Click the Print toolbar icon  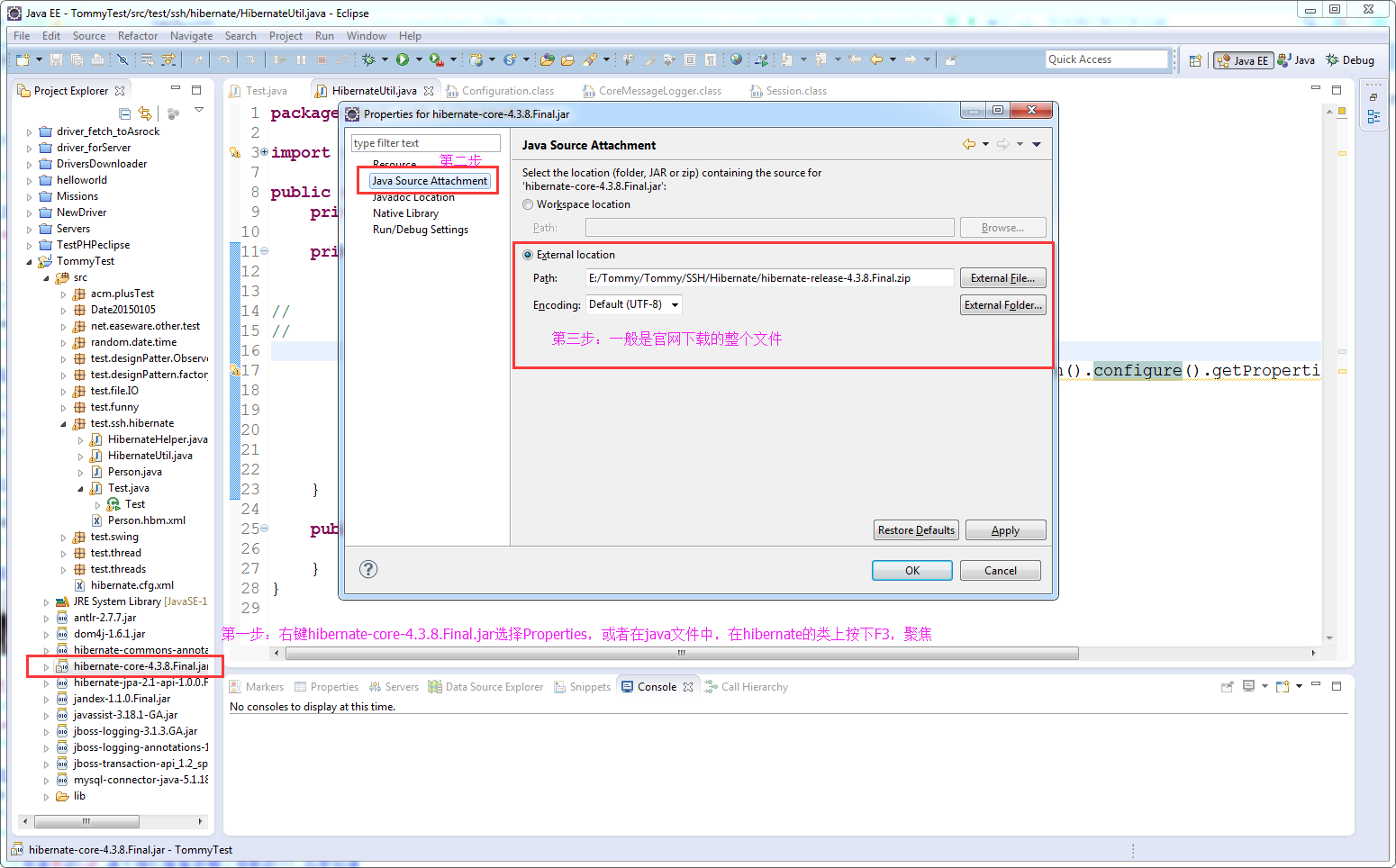96,59
